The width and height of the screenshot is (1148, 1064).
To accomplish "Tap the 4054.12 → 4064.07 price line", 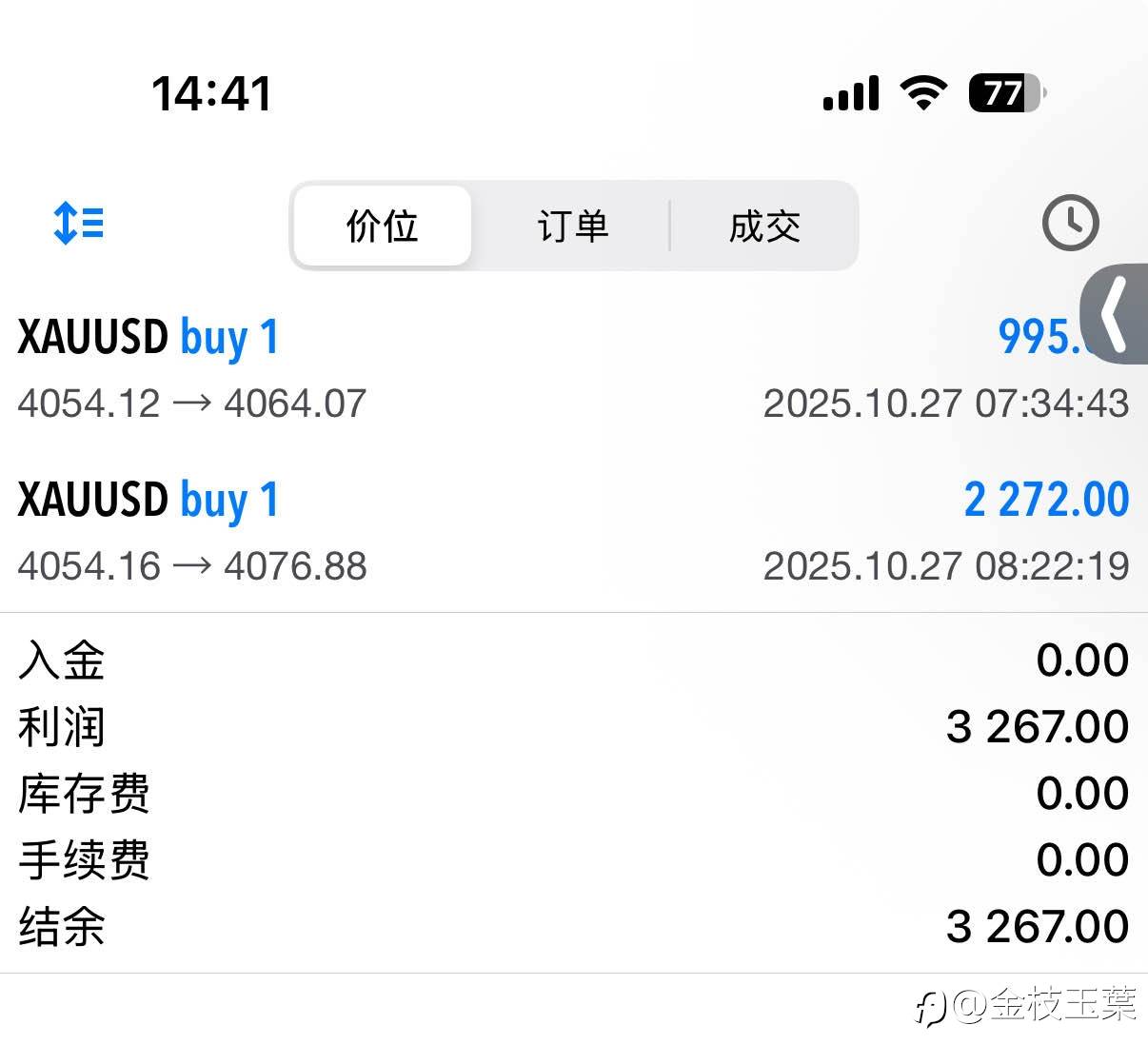I will (x=192, y=404).
